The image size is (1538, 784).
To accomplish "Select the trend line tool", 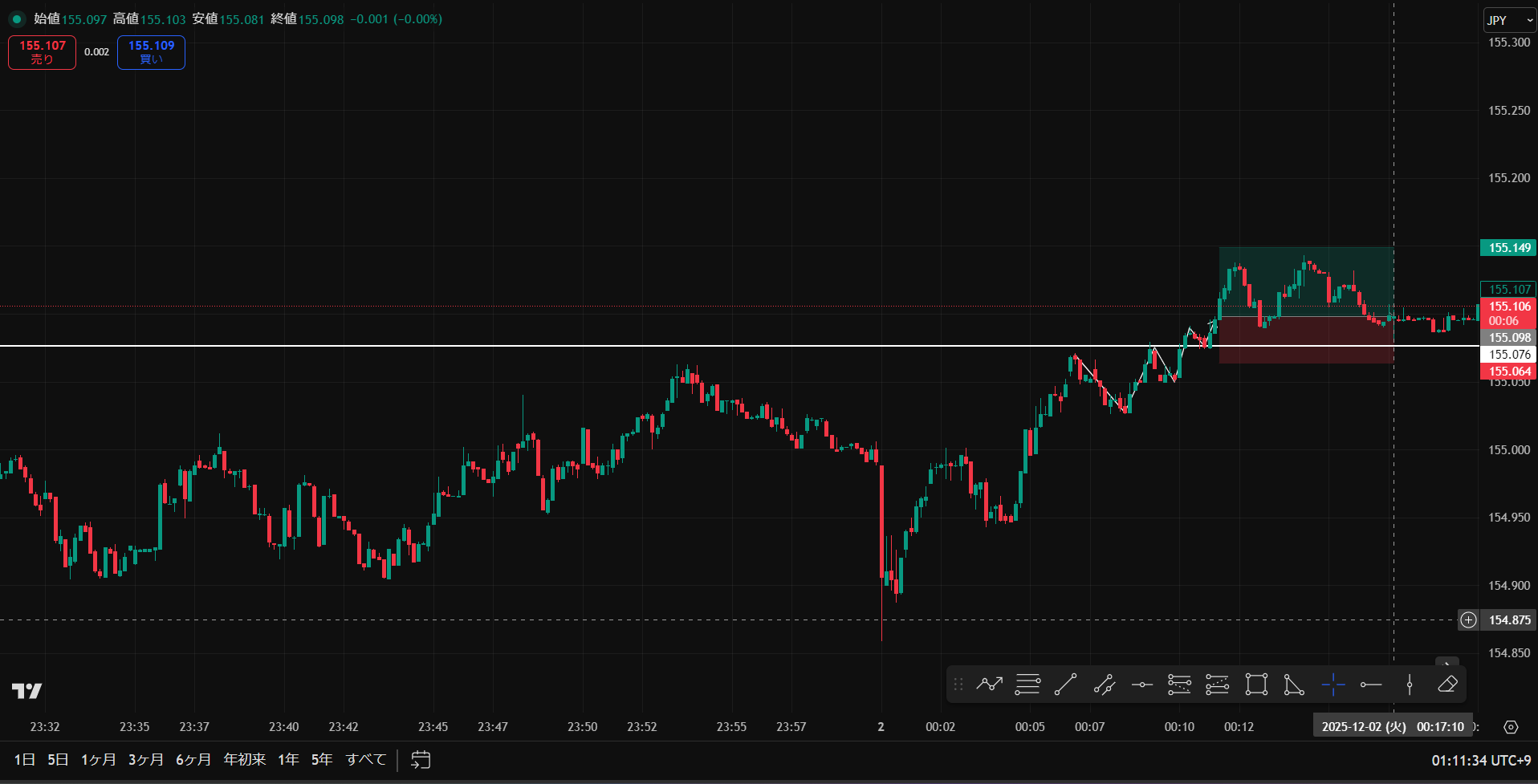I will (1066, 684).
